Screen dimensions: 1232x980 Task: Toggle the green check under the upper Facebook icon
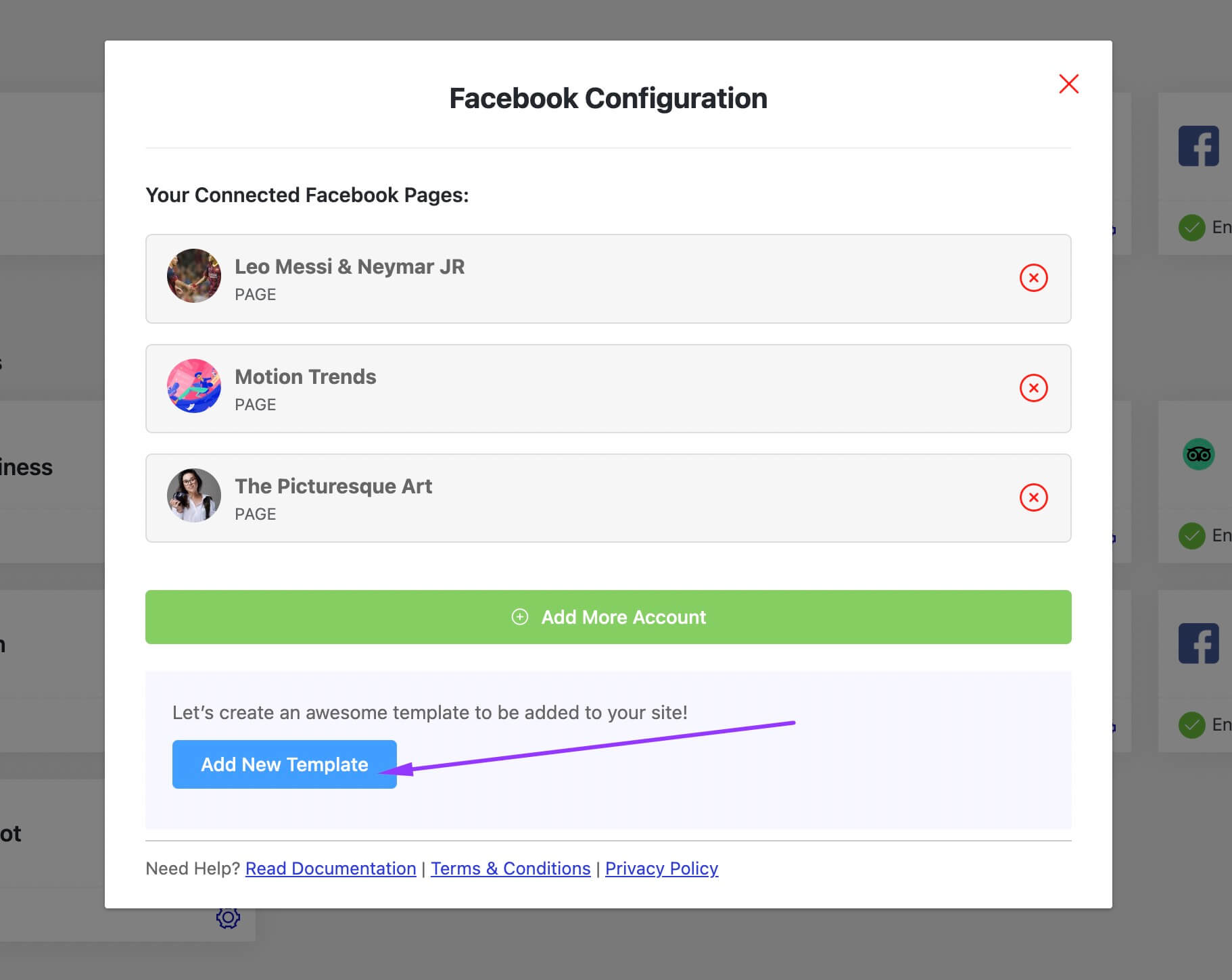coord(1191,228)
